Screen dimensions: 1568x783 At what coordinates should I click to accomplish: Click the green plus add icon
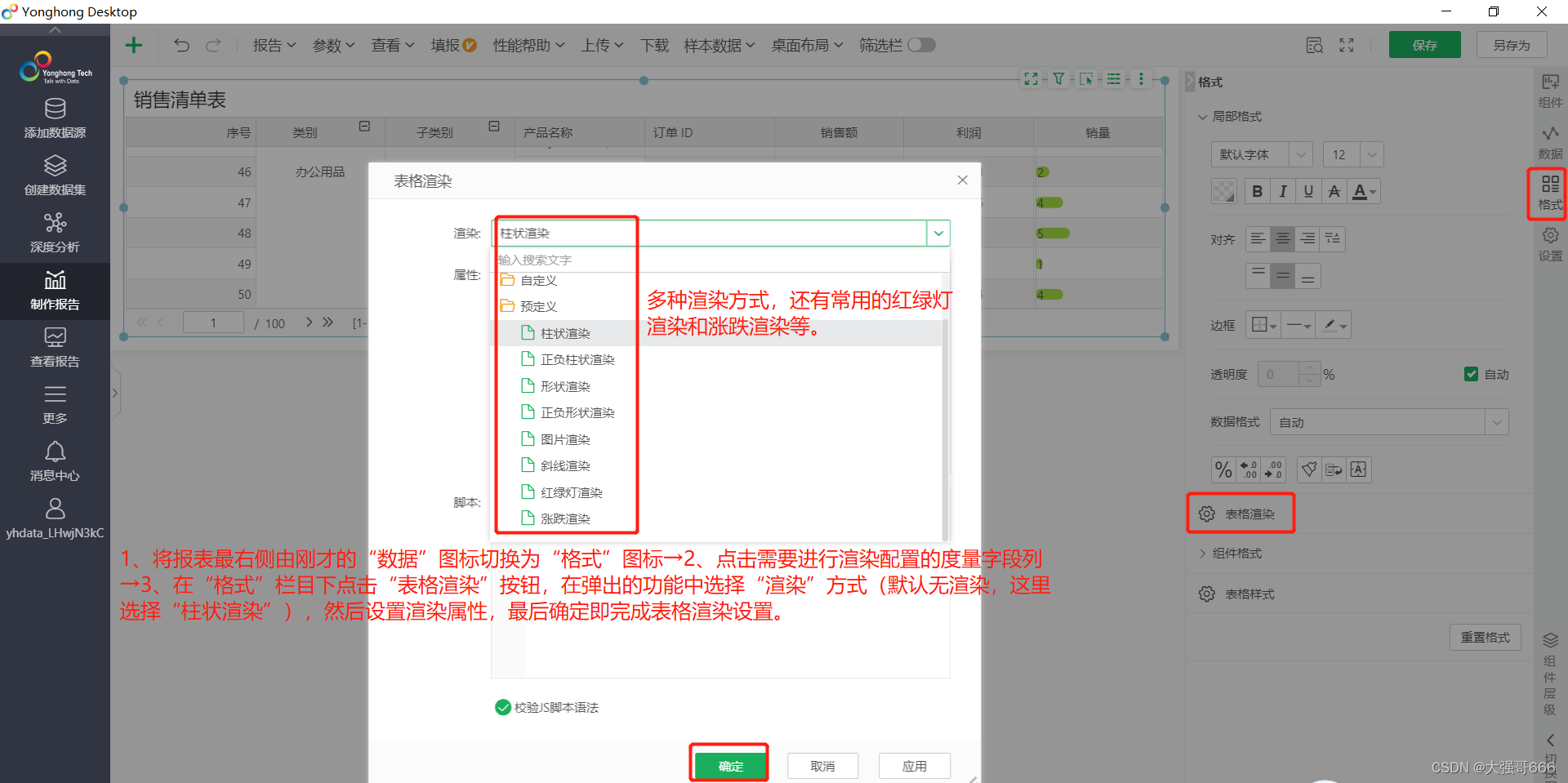134,45
